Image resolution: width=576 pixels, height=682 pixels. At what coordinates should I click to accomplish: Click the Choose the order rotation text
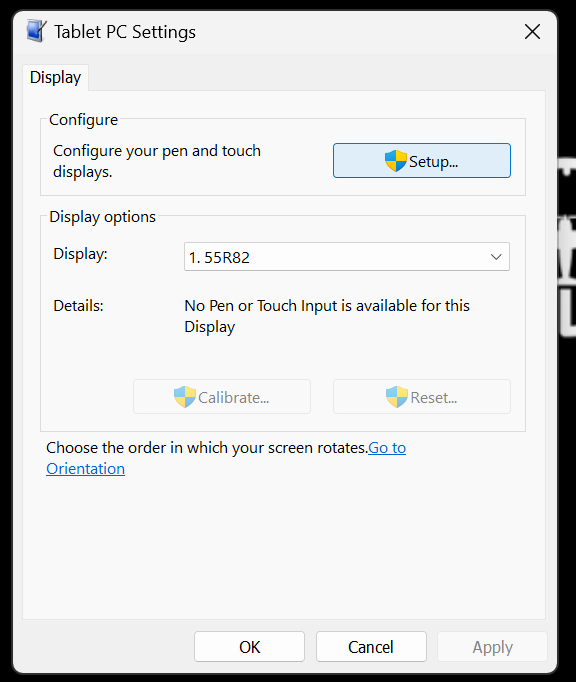pyautogui.click(x=207, y=448)
